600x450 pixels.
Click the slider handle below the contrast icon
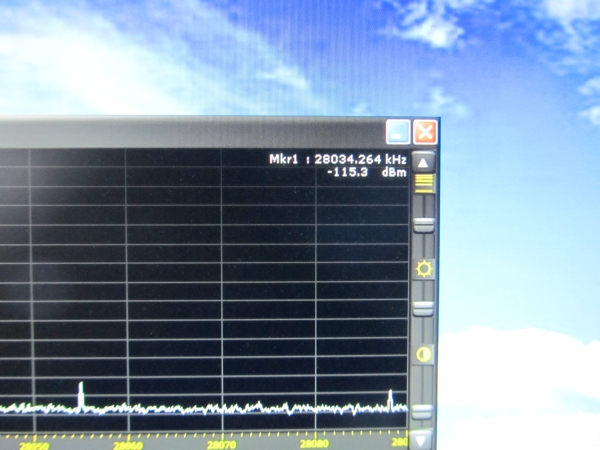pyautogui.click(x=423, y=411)
